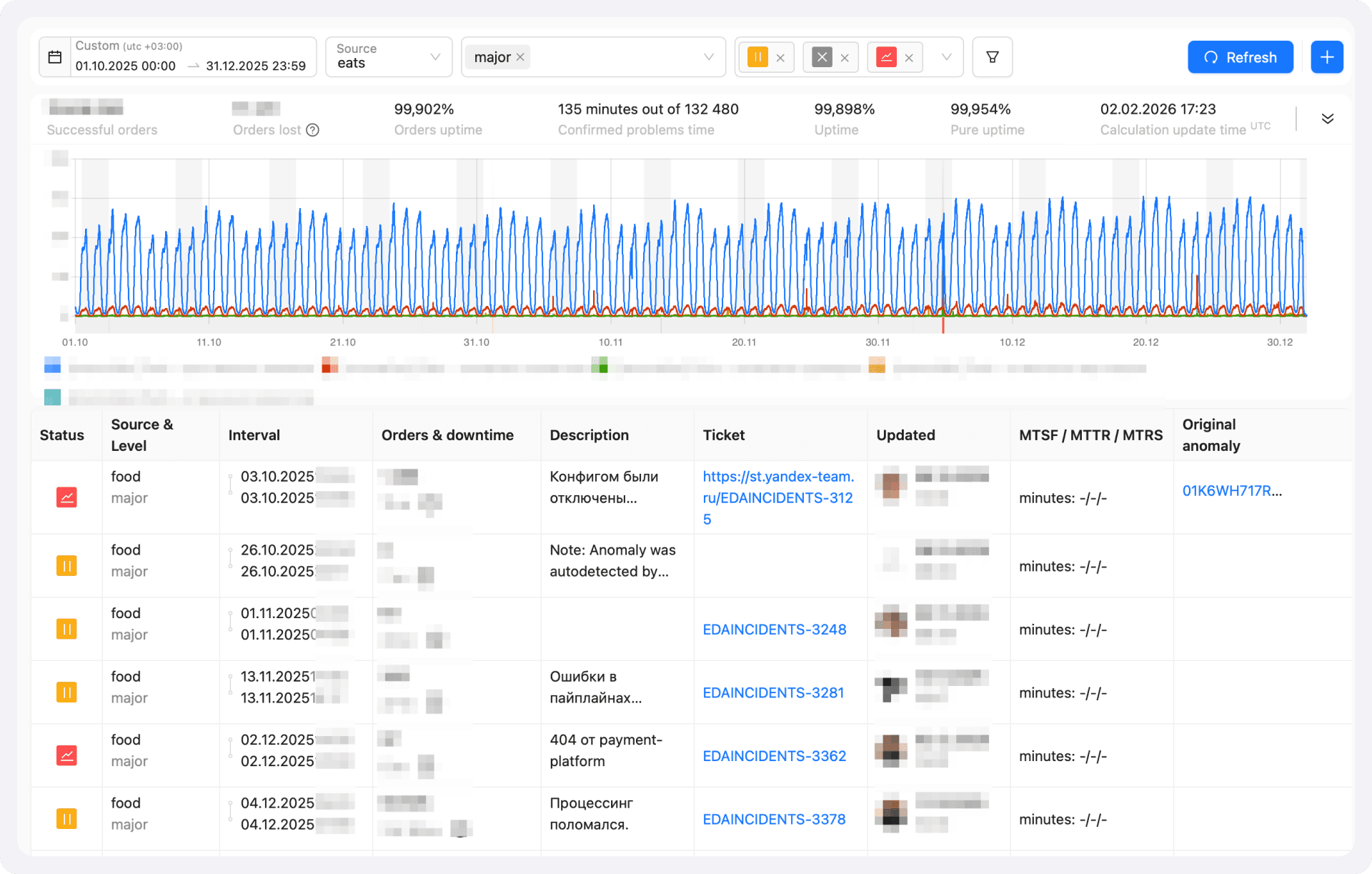Expand the status filter dropdown arrow

(946, 57)
